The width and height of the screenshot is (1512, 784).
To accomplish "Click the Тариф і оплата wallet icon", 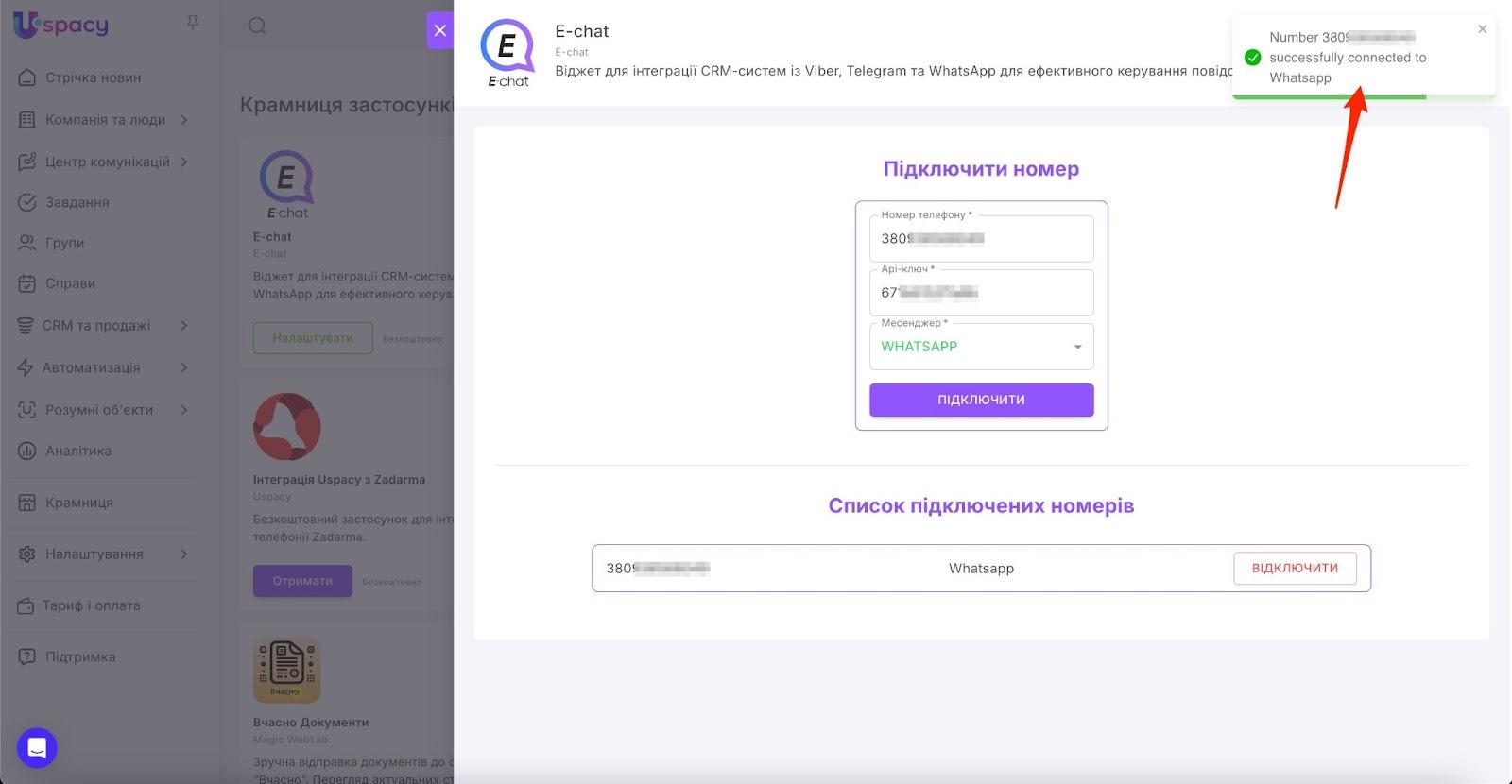I will click(26, 605).
